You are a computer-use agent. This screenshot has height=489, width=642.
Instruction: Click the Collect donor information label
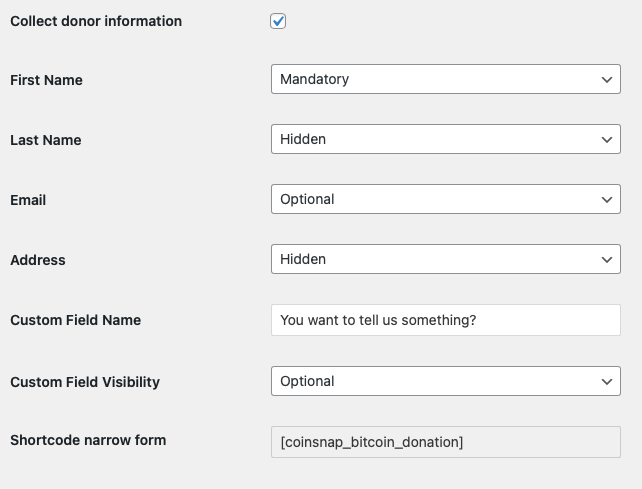[x=96, y=21]
